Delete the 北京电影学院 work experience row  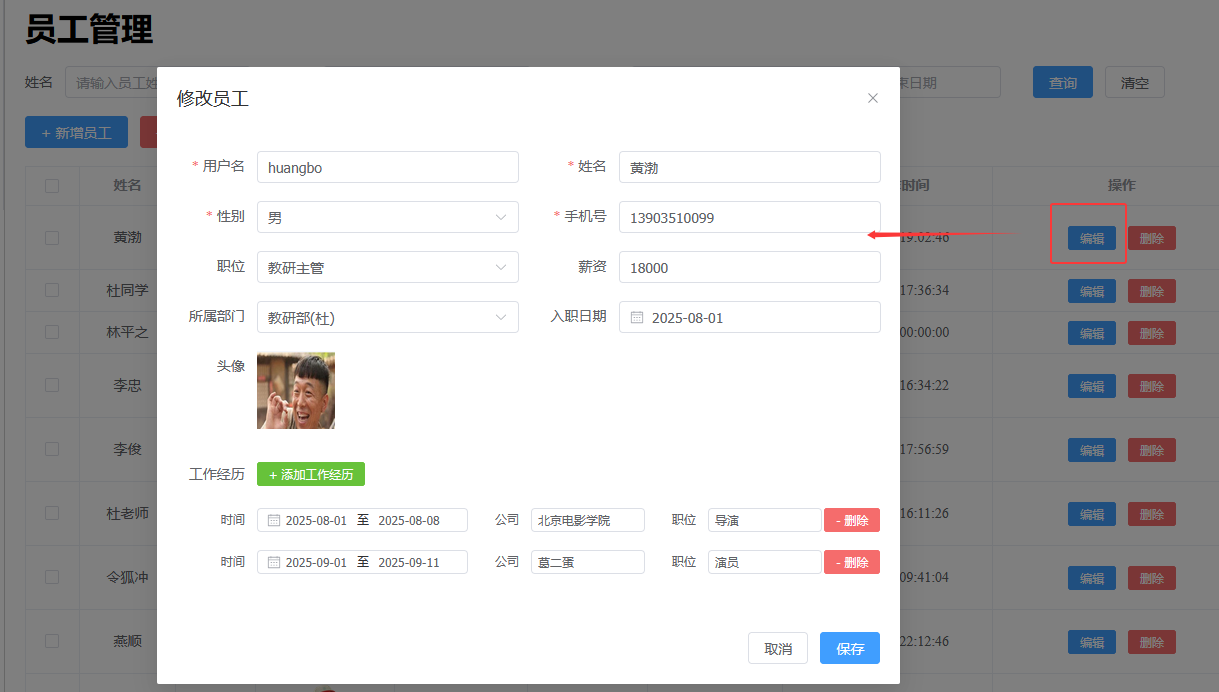(x=852, y=520)
